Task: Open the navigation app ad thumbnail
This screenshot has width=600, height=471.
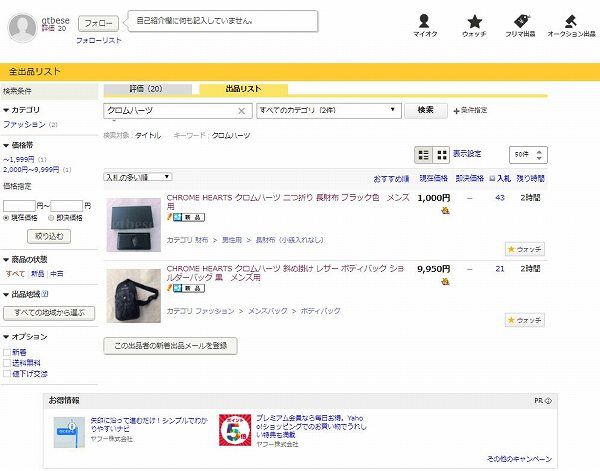Action: pos(69,432)
